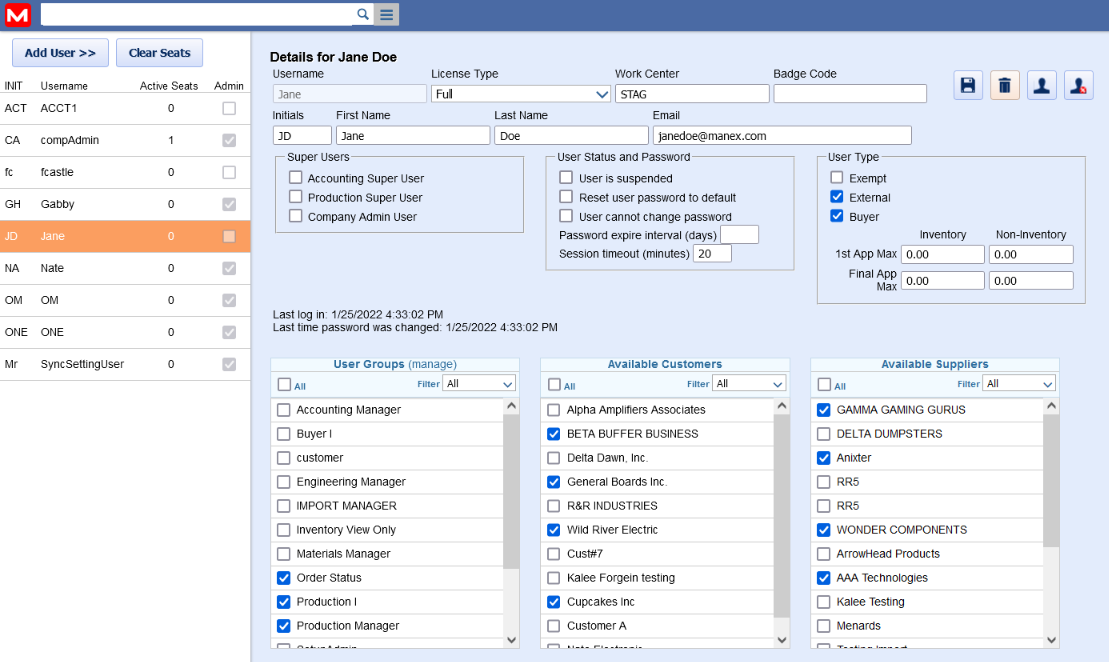Screen dimensions: 1109x662
Task: Open User Groups filter dropdown
Action: (479, 383)
